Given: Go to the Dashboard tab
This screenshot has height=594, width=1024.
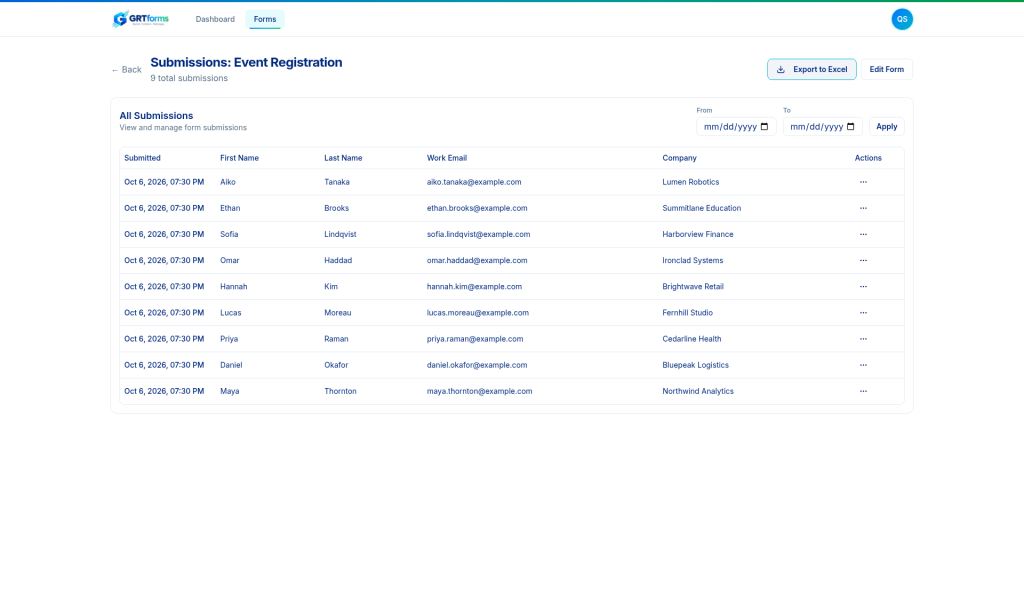Looking at the screenshot, I should [215, 19].
